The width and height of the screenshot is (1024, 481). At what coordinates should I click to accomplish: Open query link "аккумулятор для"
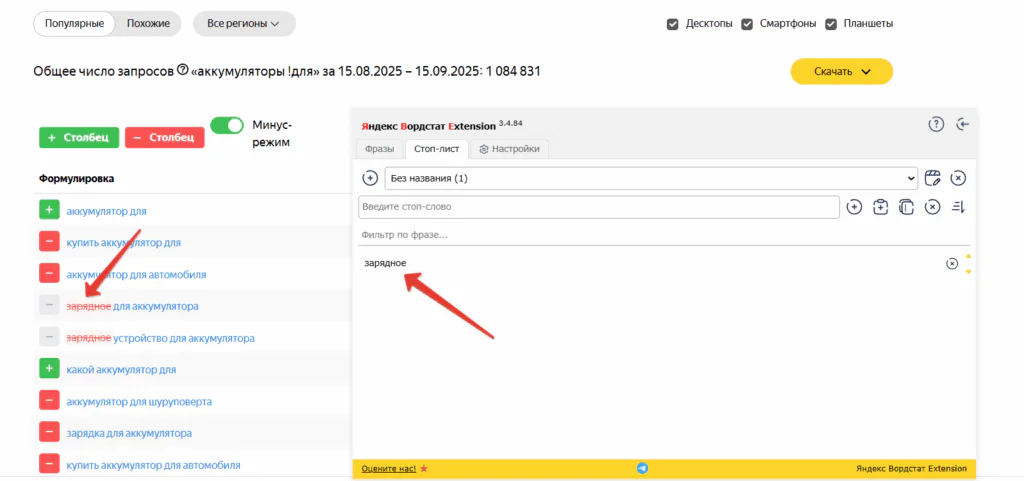(106, 211)
